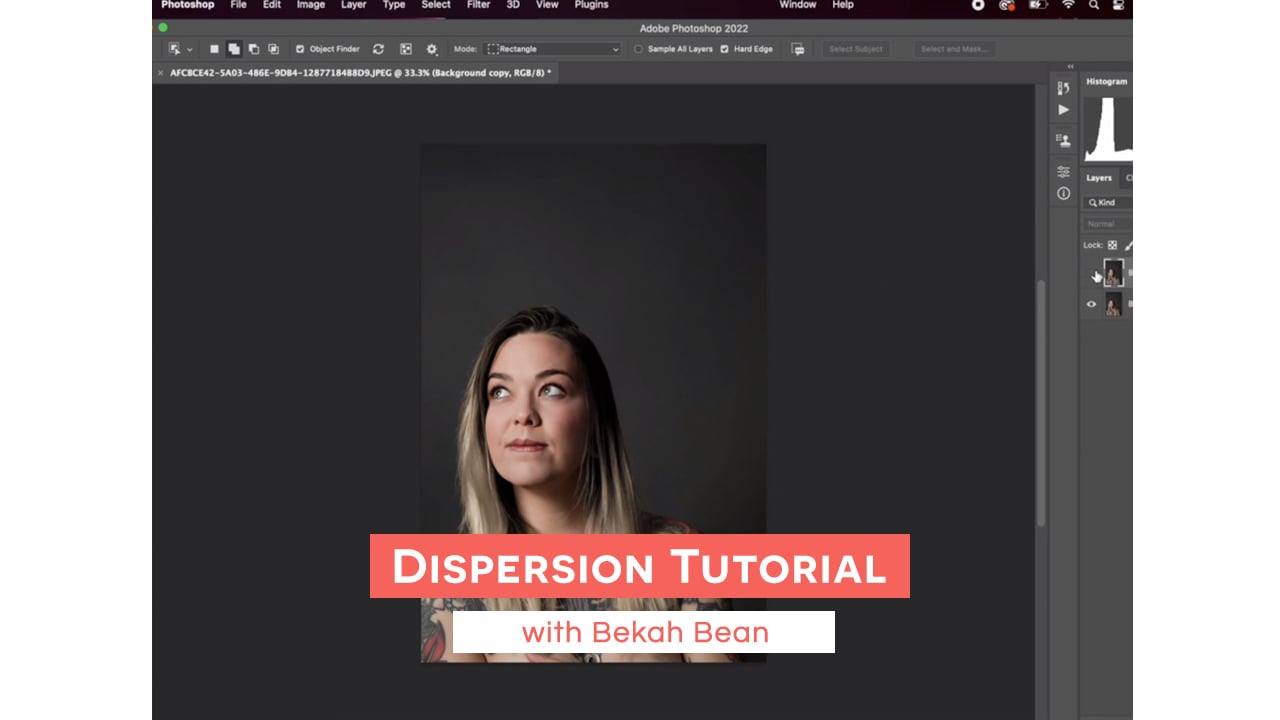Viewport: 1280px width, 720px height.
Task: Toggle visibility of the Background copy layer
Action: click(x=1092, y=273)
